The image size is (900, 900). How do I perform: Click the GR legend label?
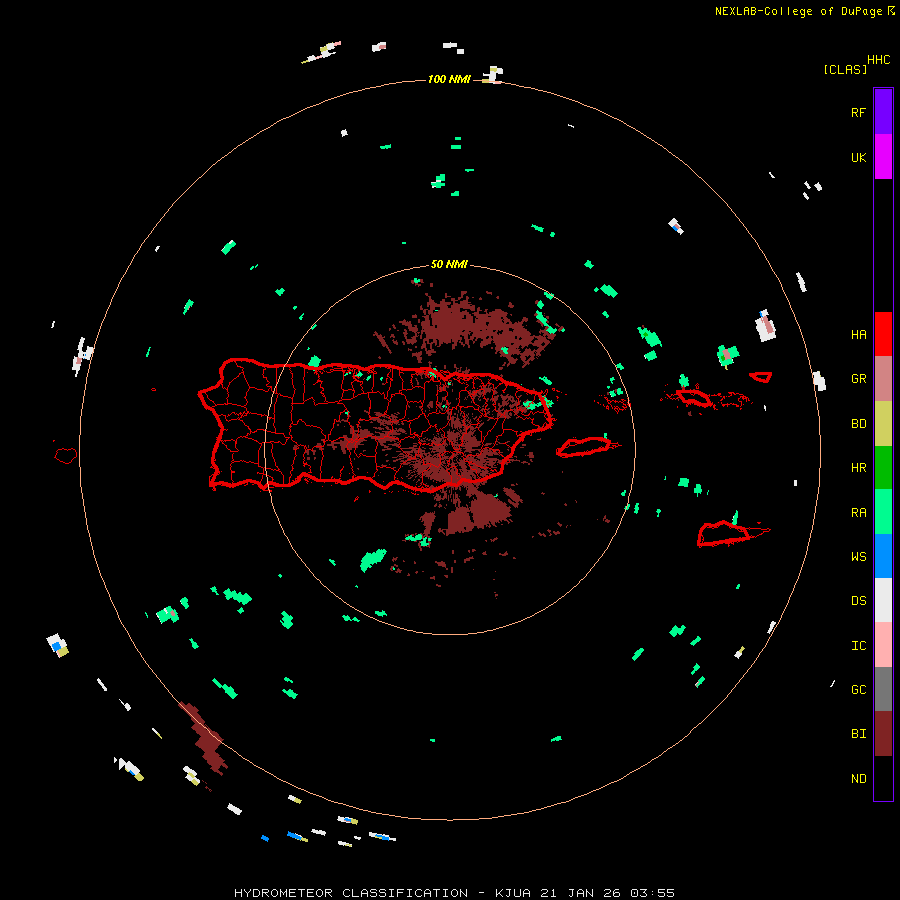click(858, 379)
